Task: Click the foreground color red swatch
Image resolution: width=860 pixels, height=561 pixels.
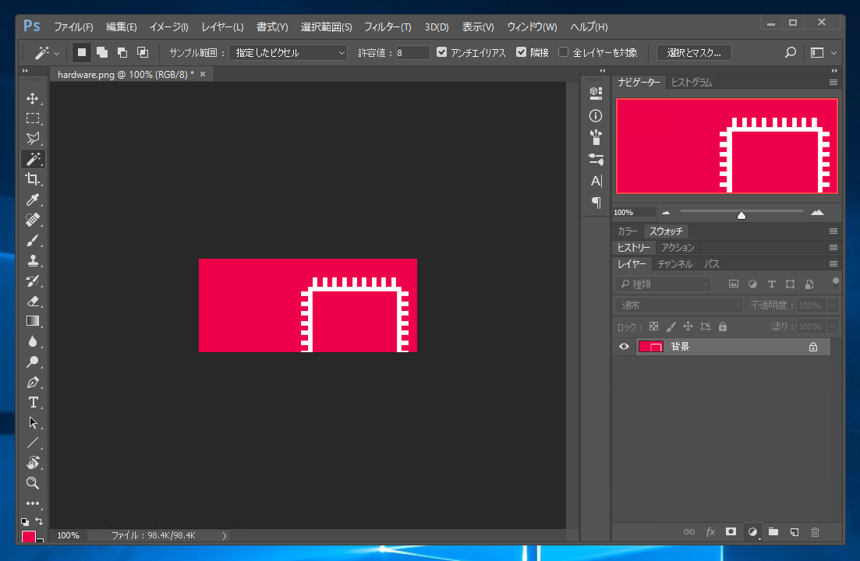Action: point(29,536)
